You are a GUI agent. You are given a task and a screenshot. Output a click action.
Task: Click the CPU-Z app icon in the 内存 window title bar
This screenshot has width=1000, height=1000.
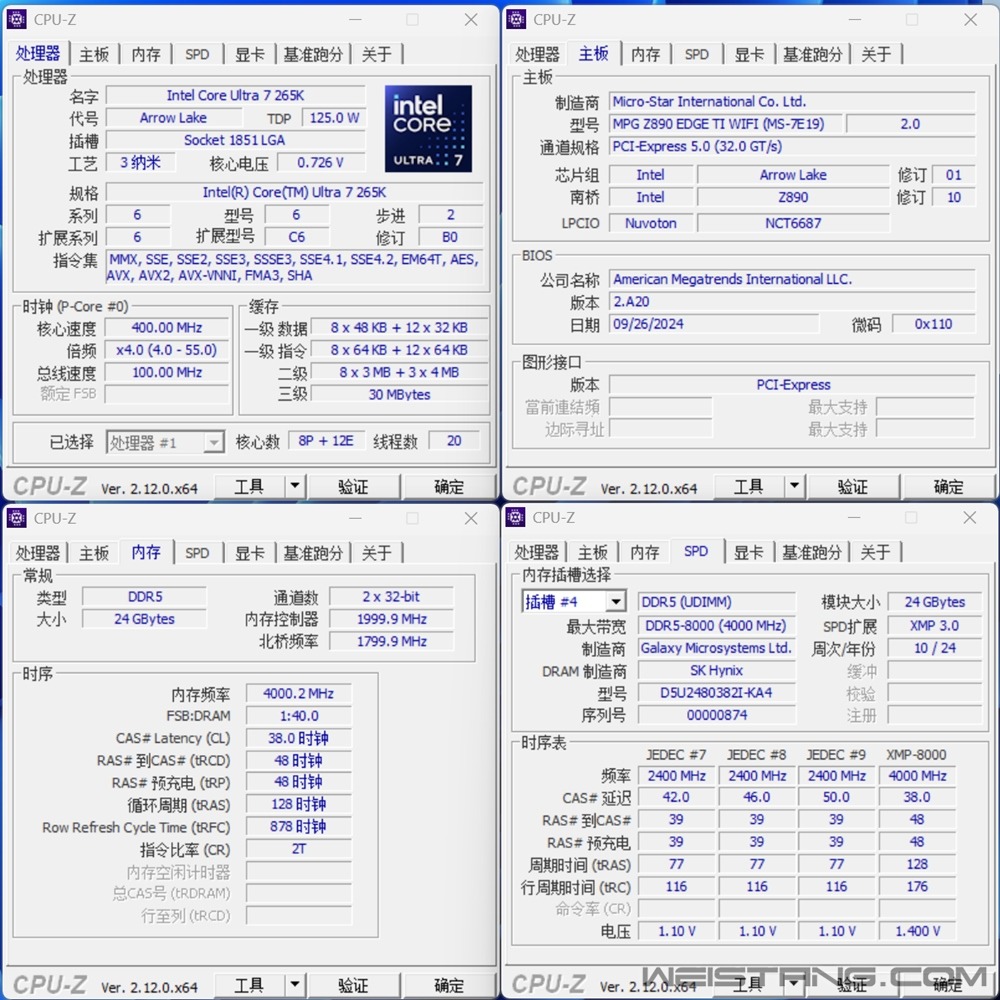coord(17,518)
